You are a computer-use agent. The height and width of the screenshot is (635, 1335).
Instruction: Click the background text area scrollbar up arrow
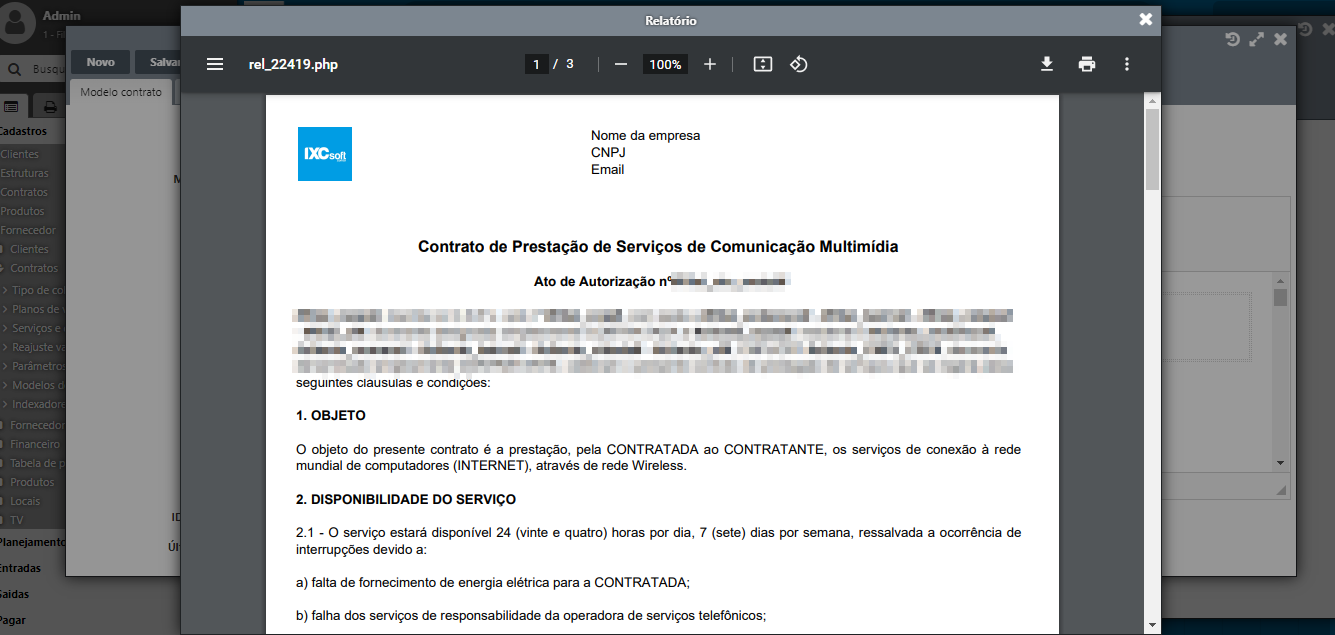point(1280,279)
